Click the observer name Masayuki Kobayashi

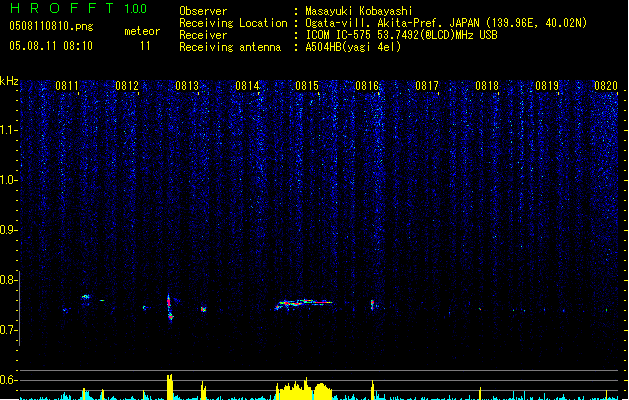(x=359, y=11)
